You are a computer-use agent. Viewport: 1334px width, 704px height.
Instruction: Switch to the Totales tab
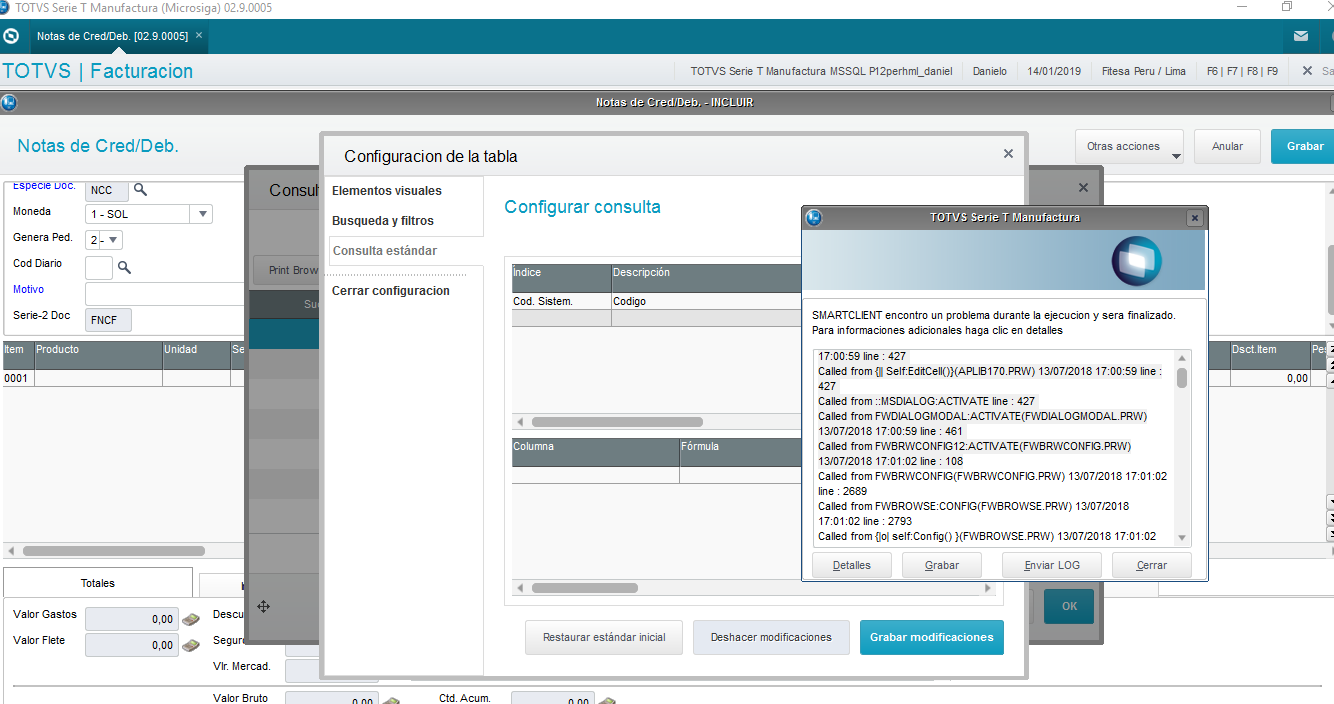pos(98,583)
